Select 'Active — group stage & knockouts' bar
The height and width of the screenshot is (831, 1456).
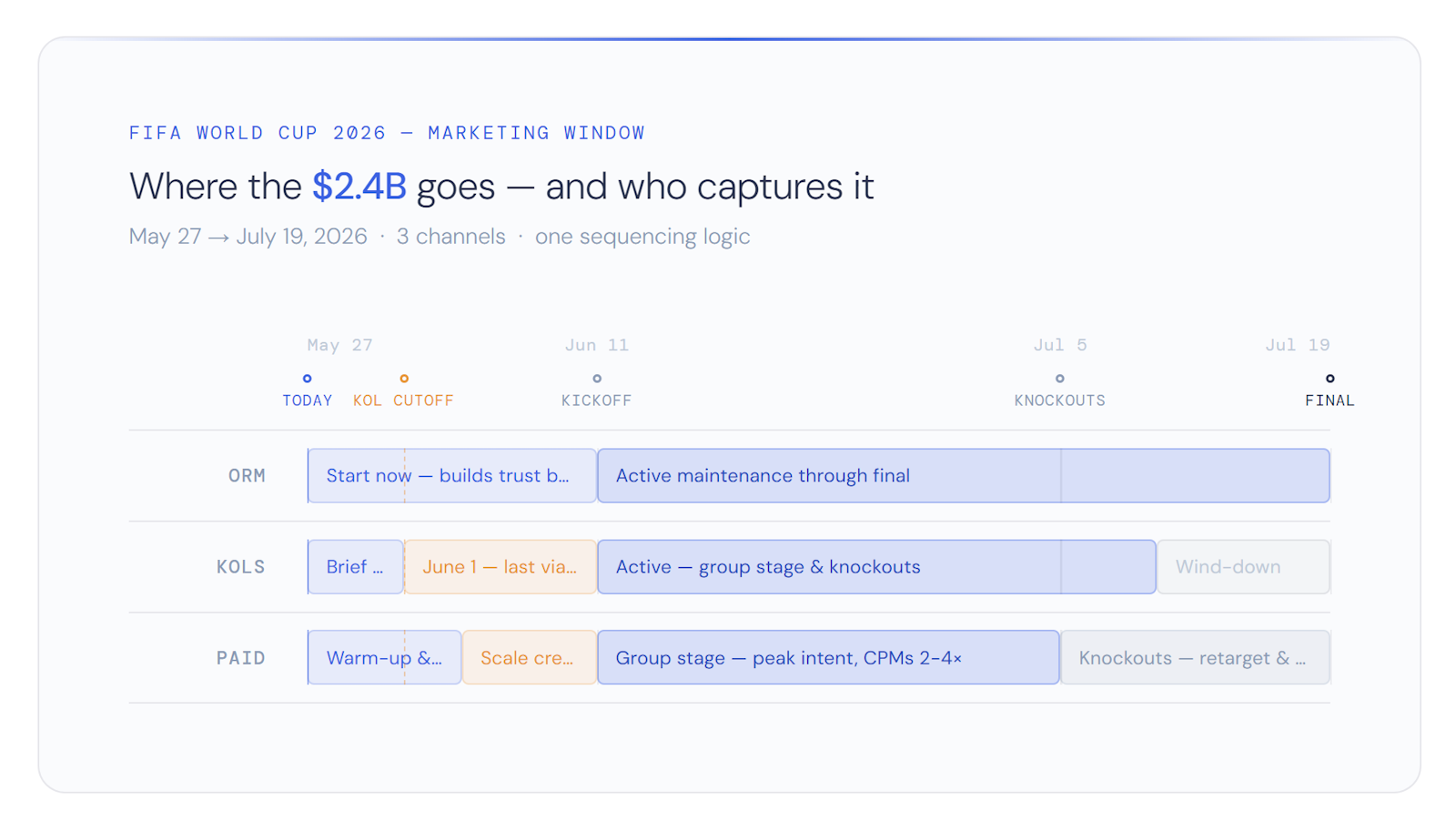(x=876, y=567)
